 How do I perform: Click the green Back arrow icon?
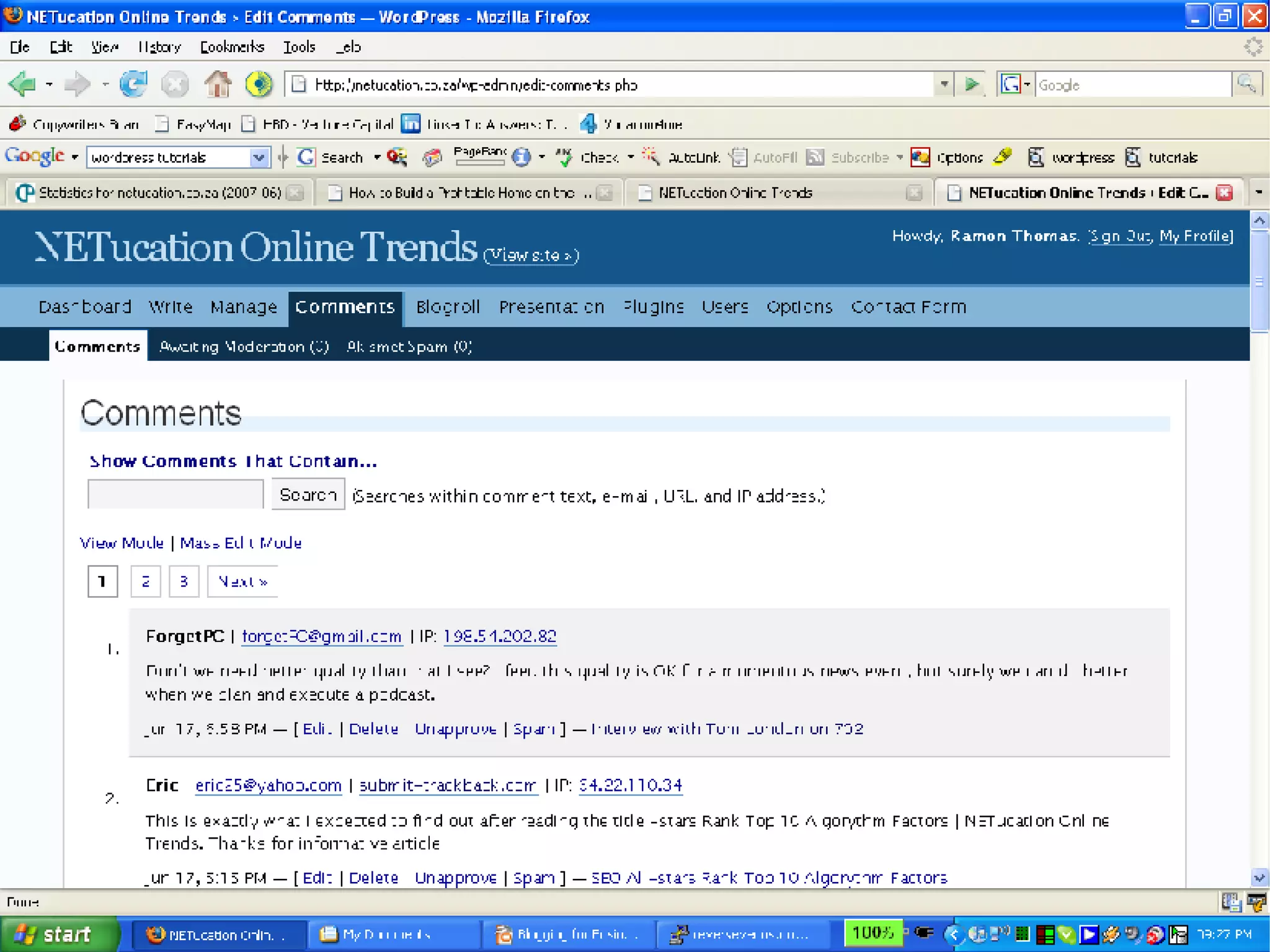point(22,84)
